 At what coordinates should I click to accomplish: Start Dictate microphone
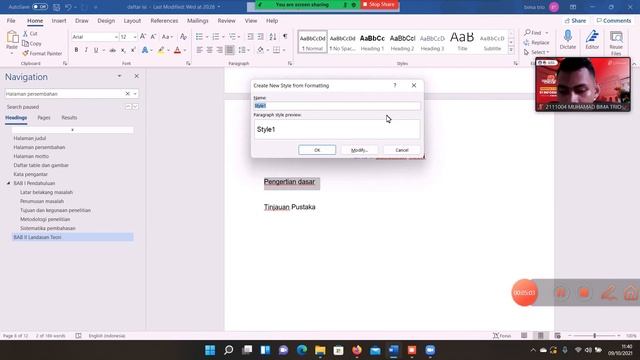[x=567, y=40]
